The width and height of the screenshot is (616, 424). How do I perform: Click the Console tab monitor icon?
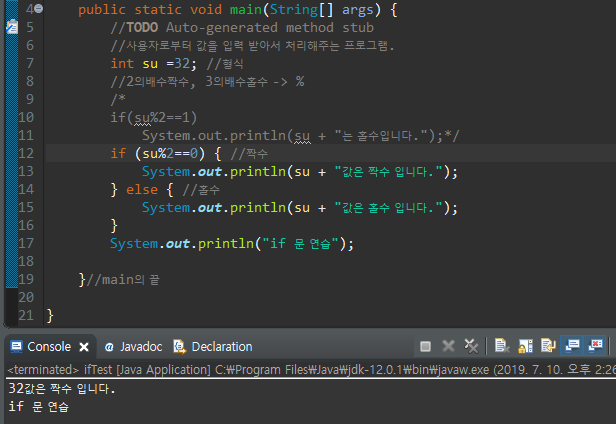click(16, 347)
